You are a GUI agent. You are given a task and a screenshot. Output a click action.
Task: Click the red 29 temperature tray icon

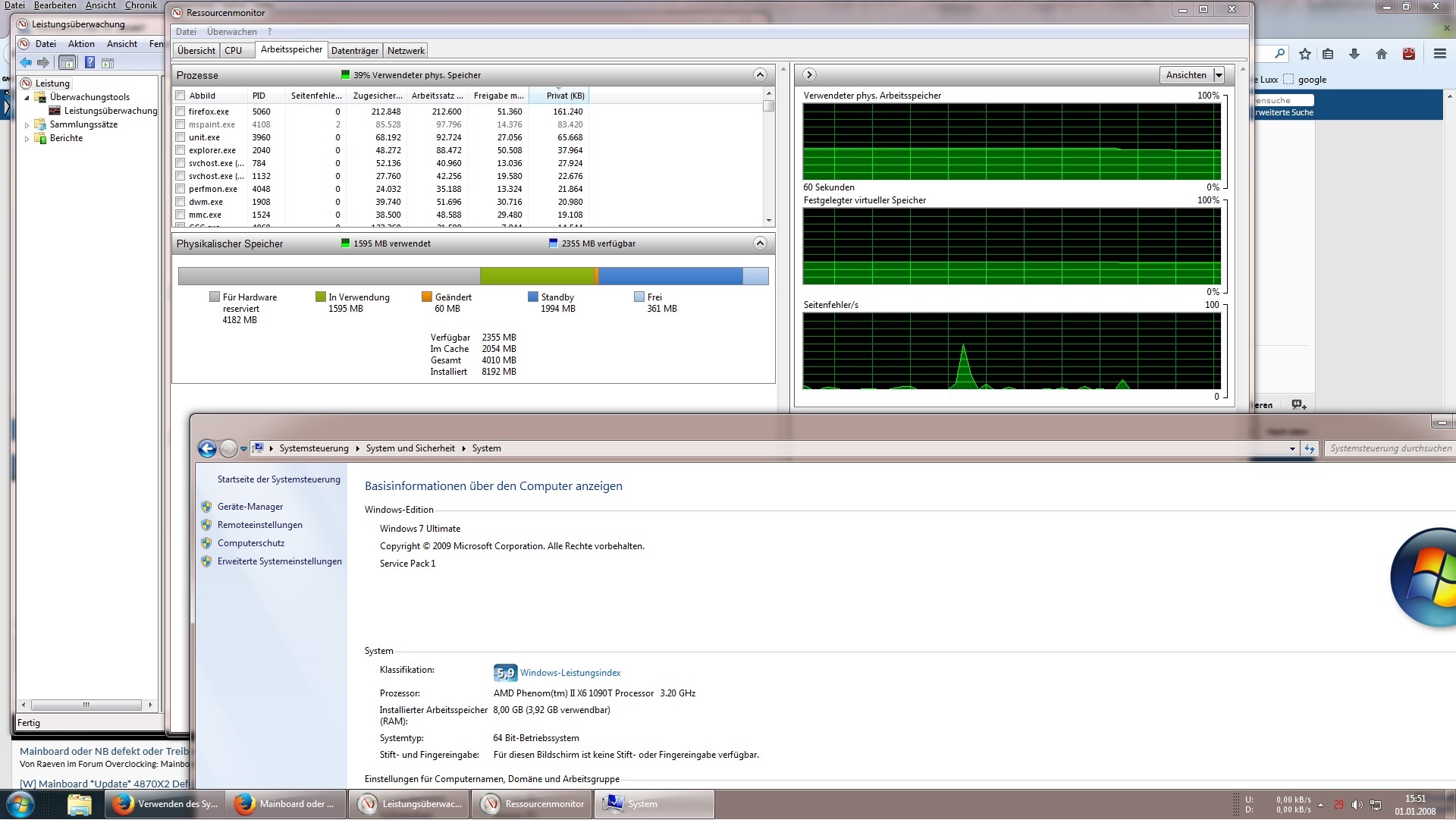[1338, 805]
